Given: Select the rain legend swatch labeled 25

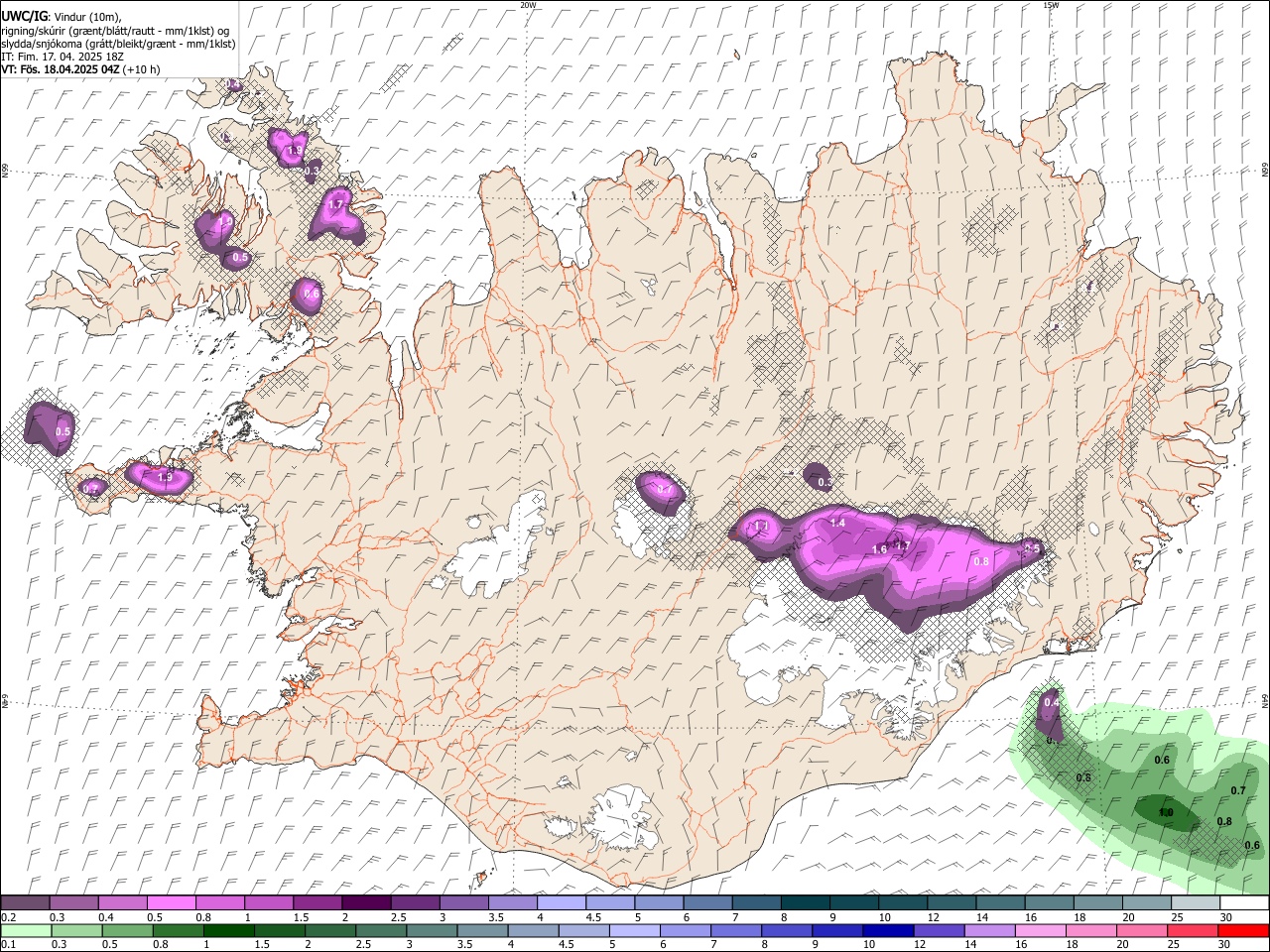Looking at the screenshot, I should [x=1194, y=930].
